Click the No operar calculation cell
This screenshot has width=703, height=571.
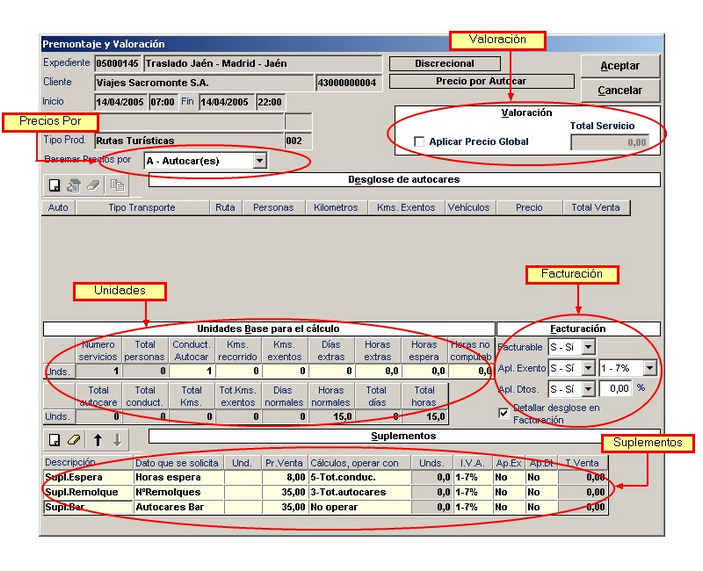pos(360,507)
